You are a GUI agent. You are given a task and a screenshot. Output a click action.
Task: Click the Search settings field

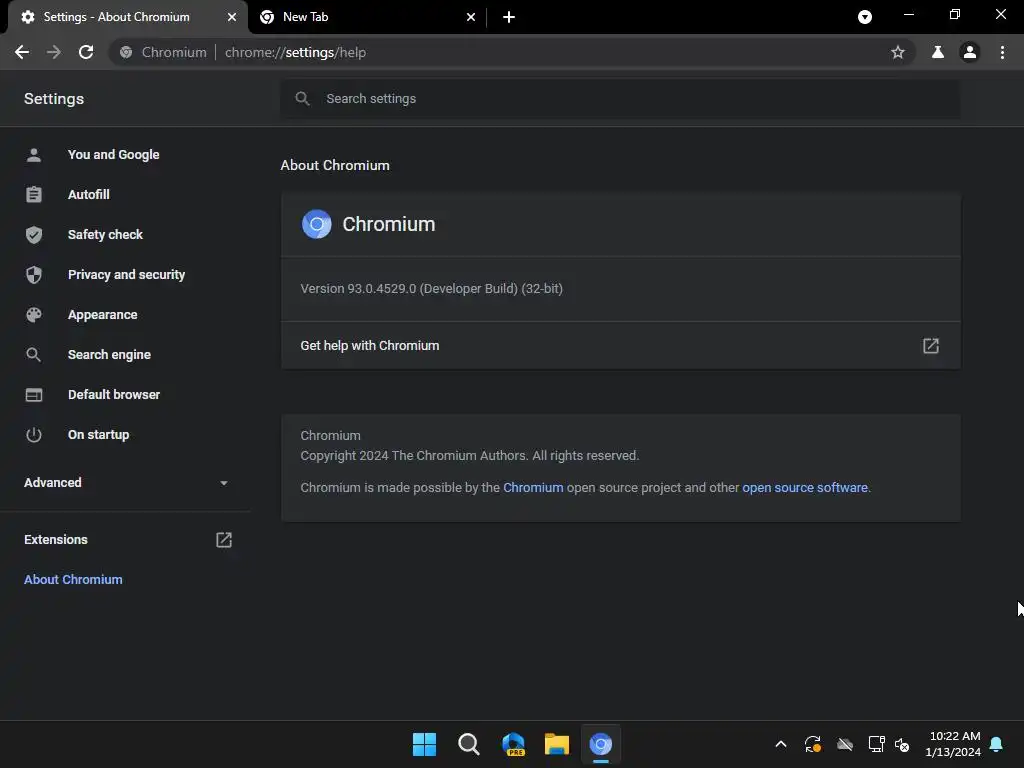click(620, 99)
